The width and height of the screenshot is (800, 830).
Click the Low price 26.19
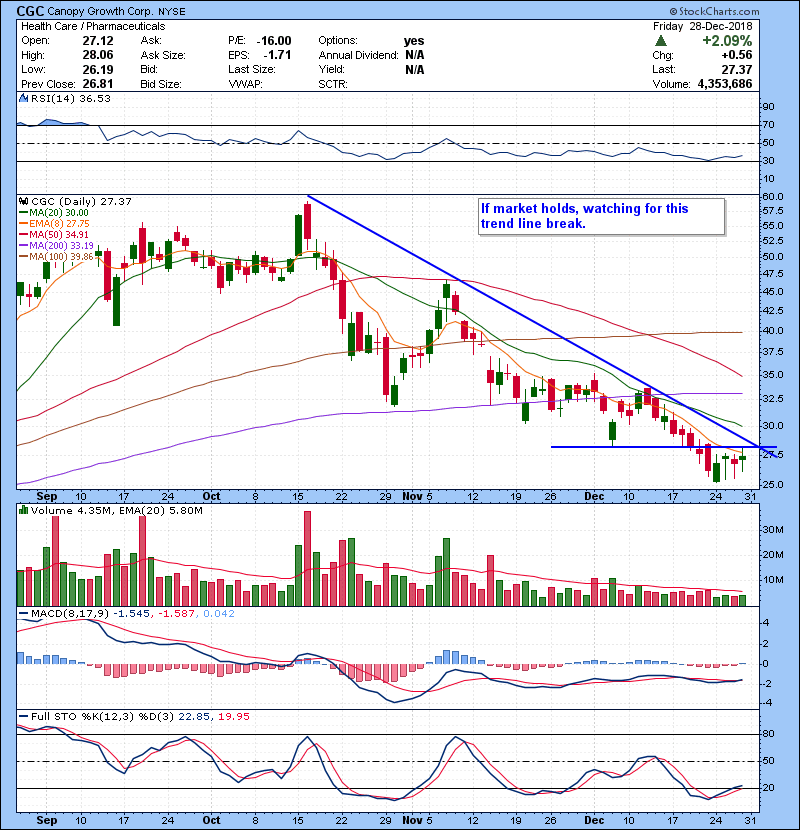coord(98,69)
